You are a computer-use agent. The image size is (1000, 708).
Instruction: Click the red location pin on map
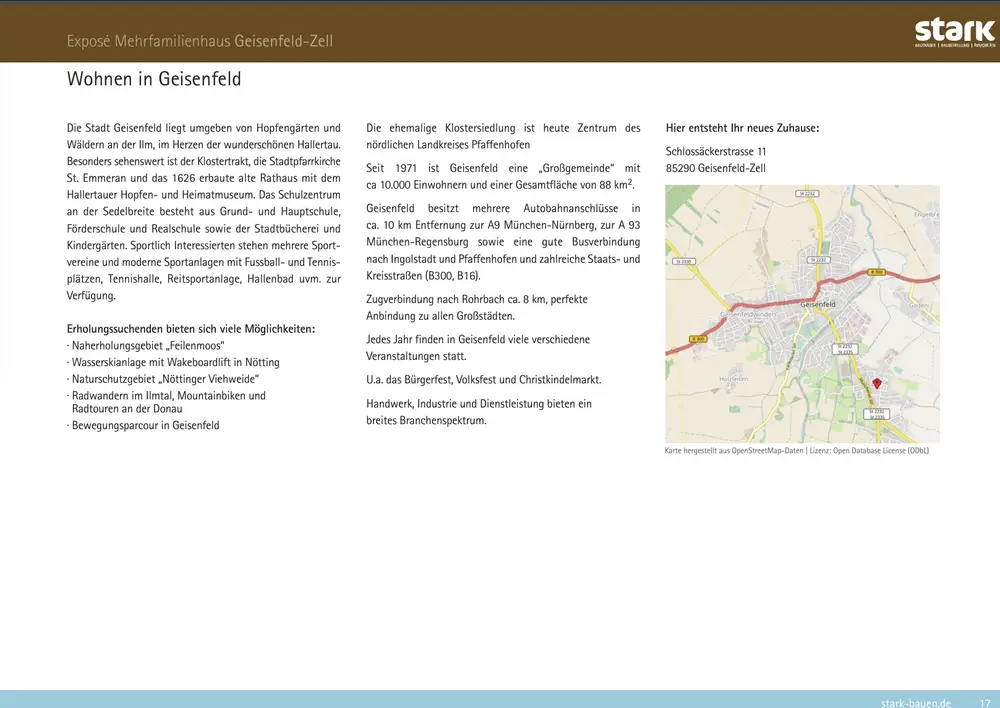[877, 383]
